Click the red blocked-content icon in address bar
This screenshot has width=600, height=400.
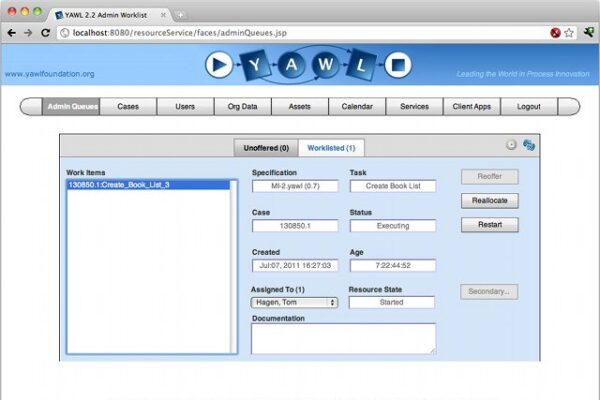(554, 32)
